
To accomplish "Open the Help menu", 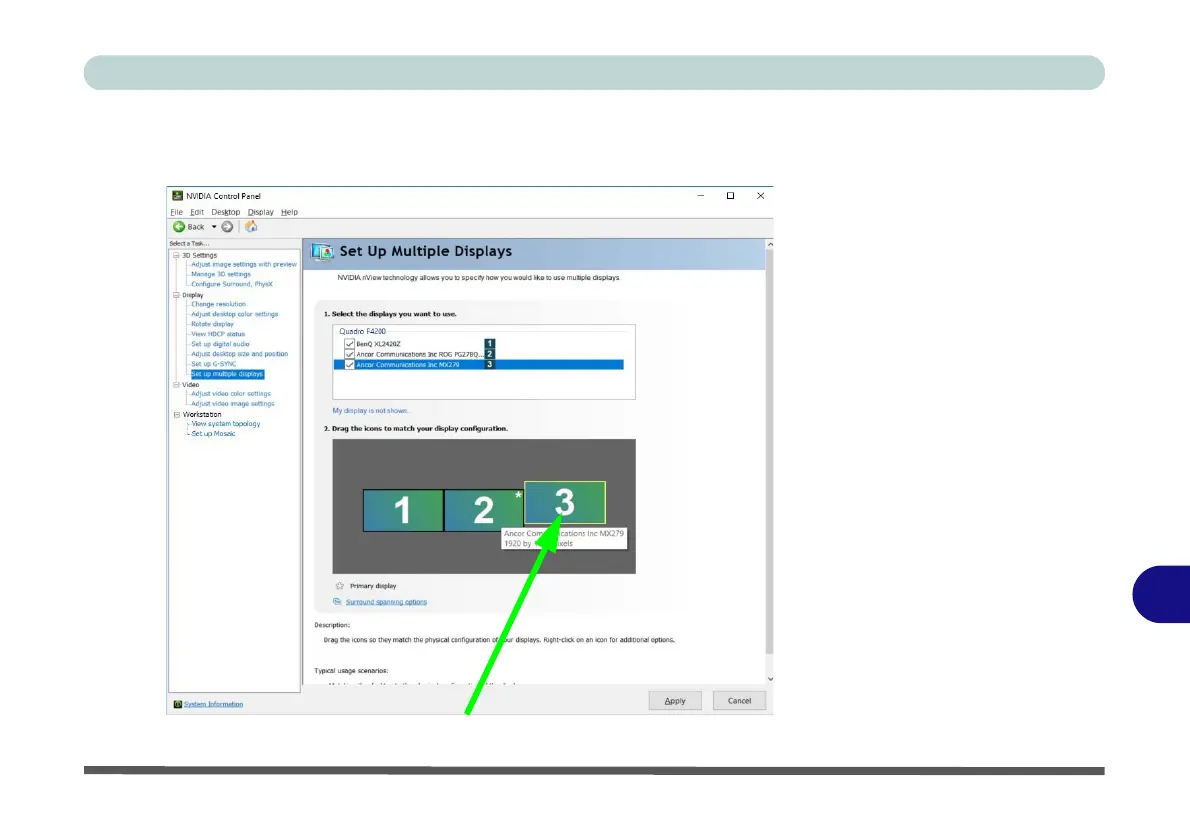I will (x=289, y=213).
